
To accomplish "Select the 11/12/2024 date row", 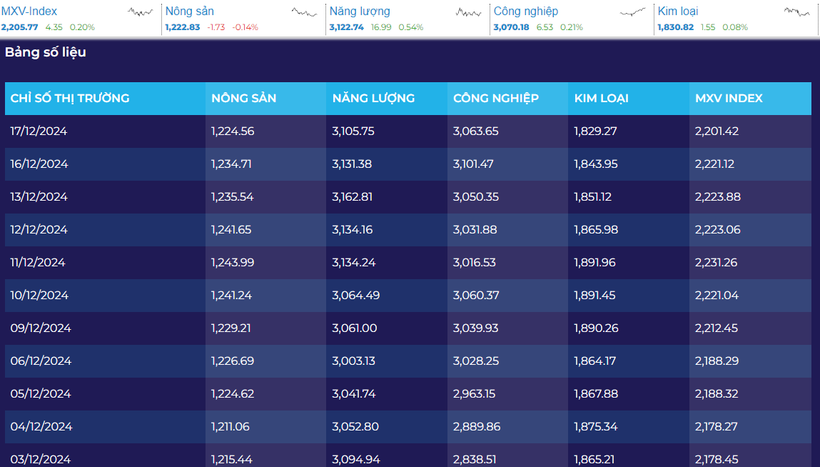I will pyautogui.click(x=38, y=262).
